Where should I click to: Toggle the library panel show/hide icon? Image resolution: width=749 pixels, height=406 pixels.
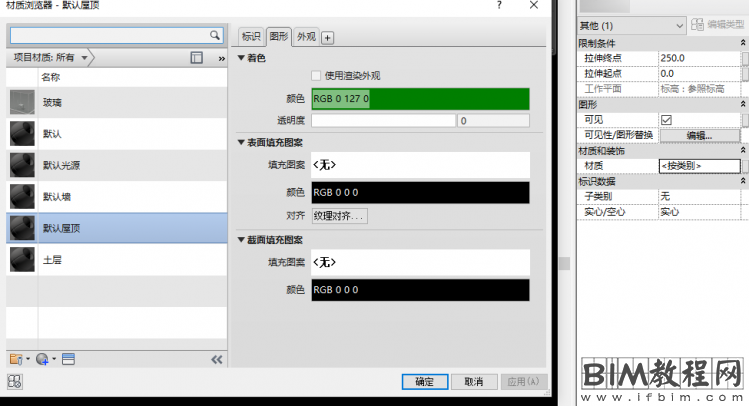pos(196,58)
